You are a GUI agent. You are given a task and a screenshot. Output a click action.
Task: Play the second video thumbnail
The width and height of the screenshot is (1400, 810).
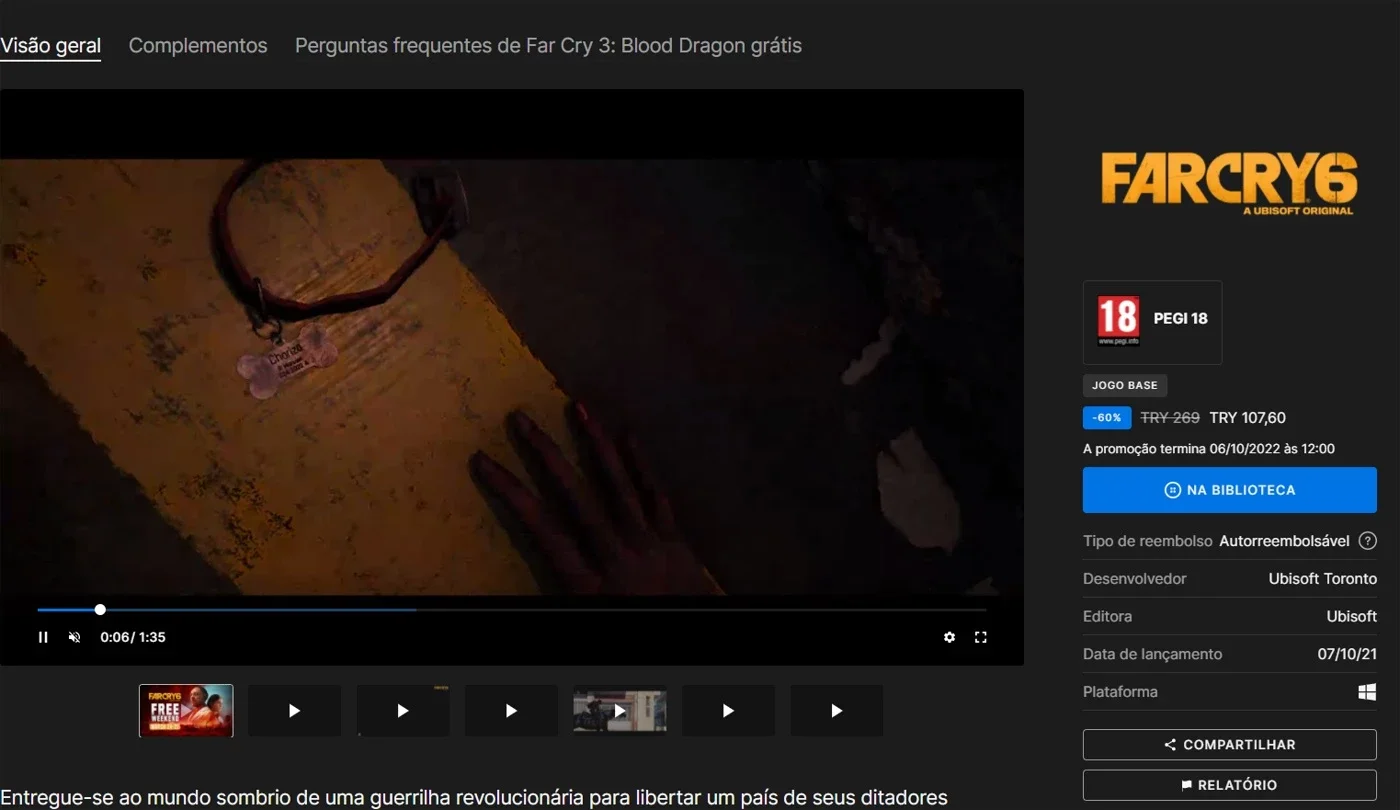[x=294, y=710]
